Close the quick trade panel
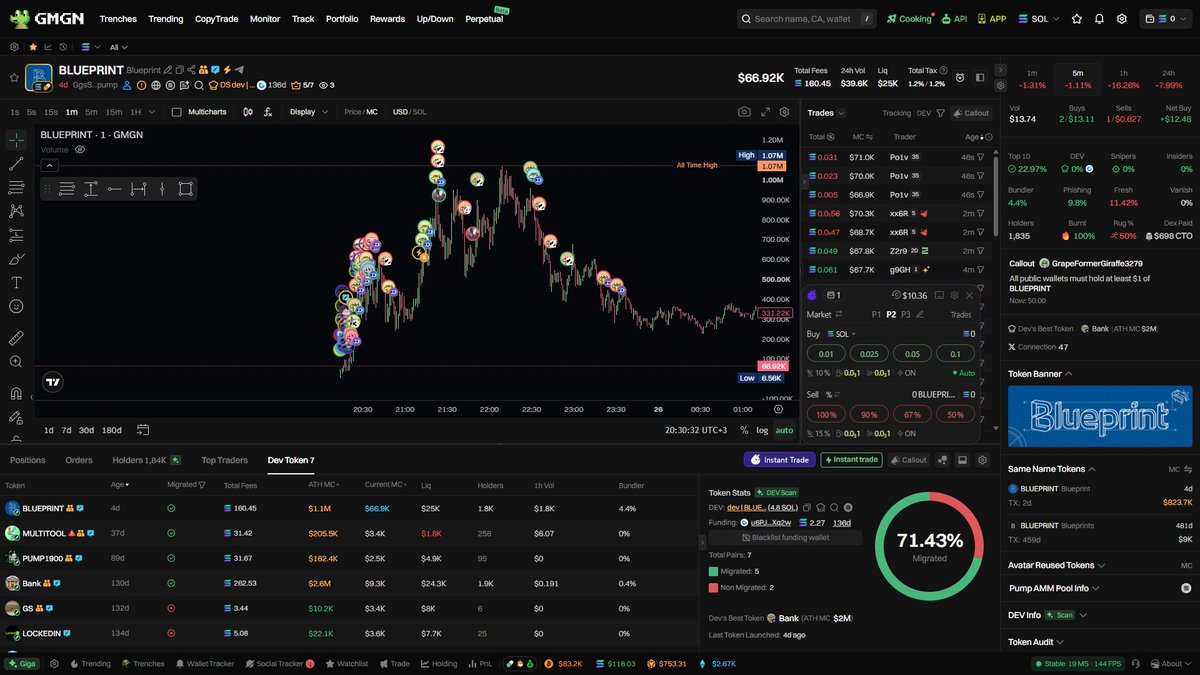This screenshot has width=1200, height=675. tap(969, 295)
